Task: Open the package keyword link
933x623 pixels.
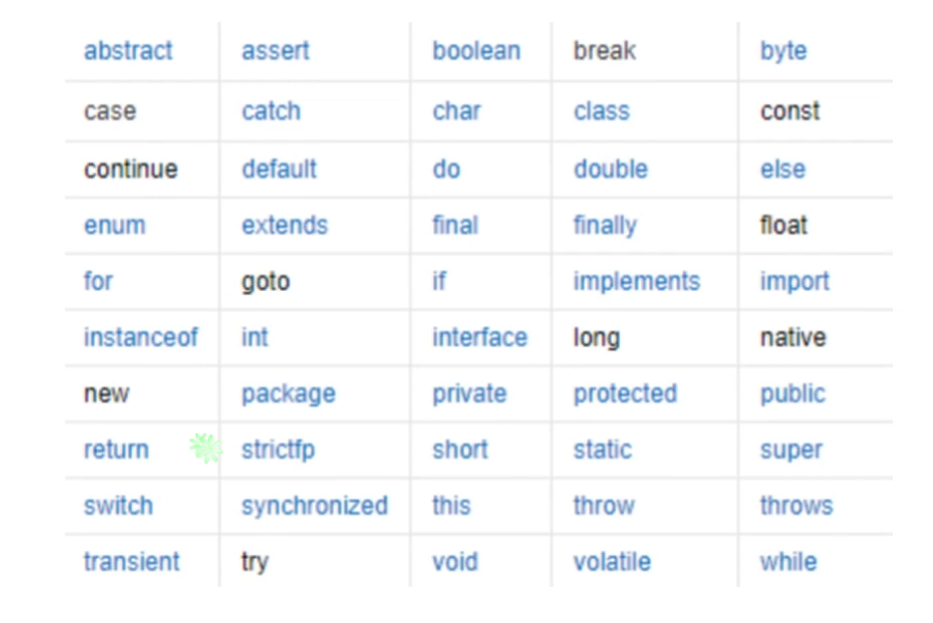Action: (289, 395)
